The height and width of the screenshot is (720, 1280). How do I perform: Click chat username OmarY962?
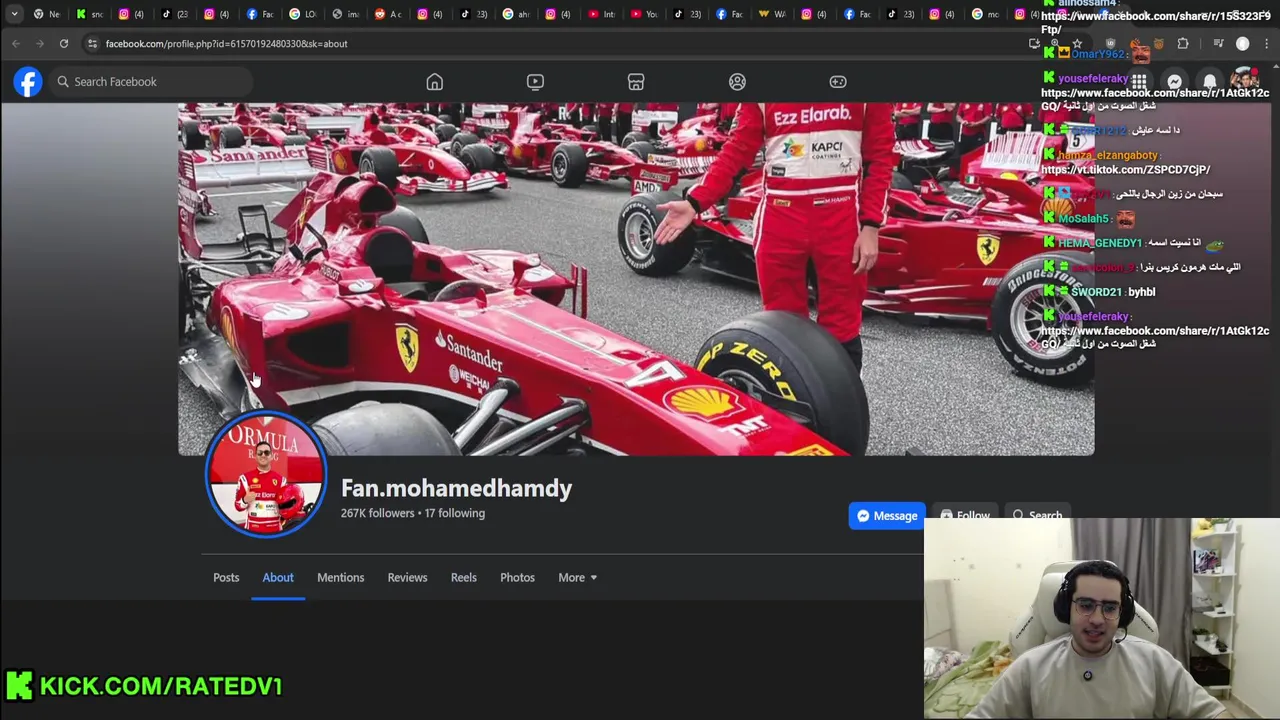(x=1099, y=54)
